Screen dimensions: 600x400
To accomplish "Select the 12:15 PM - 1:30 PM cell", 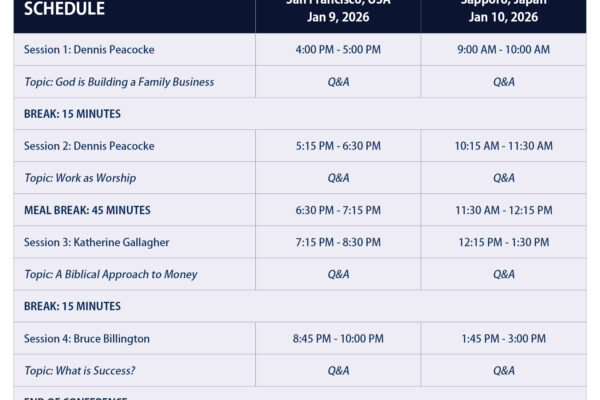I will pyautogui.click(x=503, y=242).
